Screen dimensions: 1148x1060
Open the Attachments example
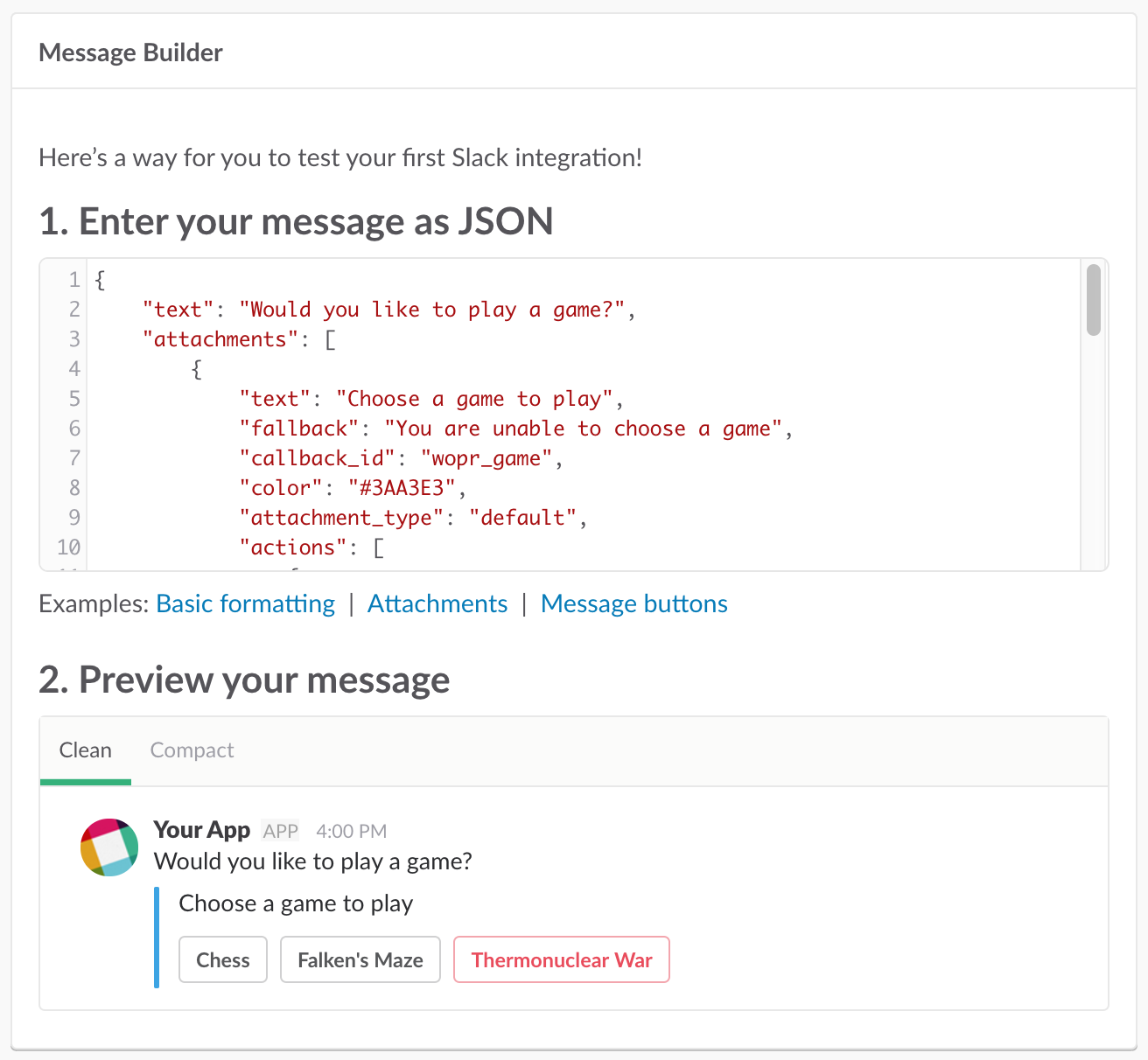437,603
